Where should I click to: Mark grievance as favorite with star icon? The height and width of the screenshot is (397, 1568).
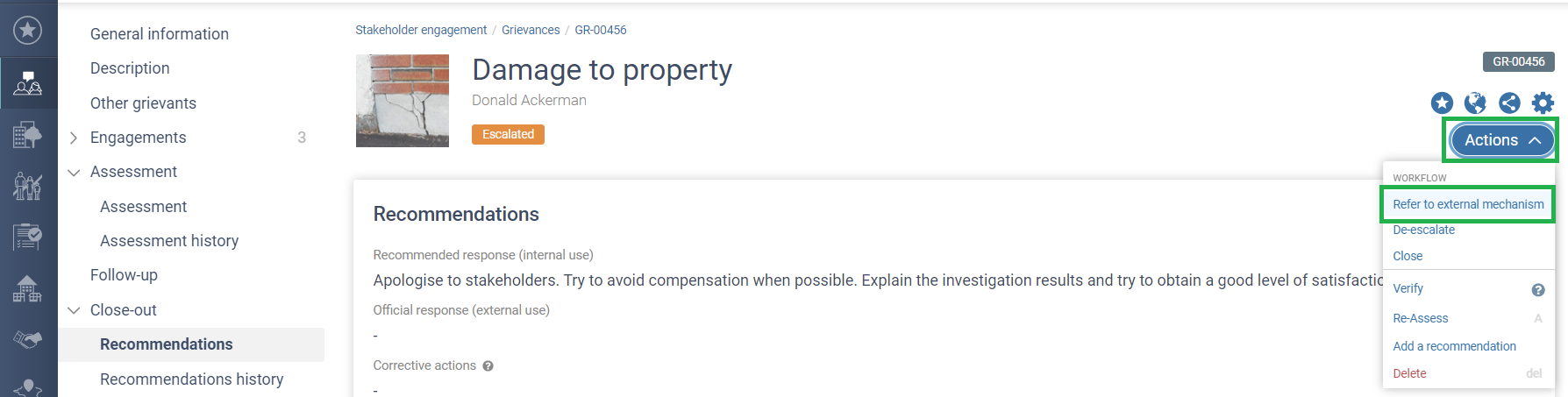[1442, 103]
